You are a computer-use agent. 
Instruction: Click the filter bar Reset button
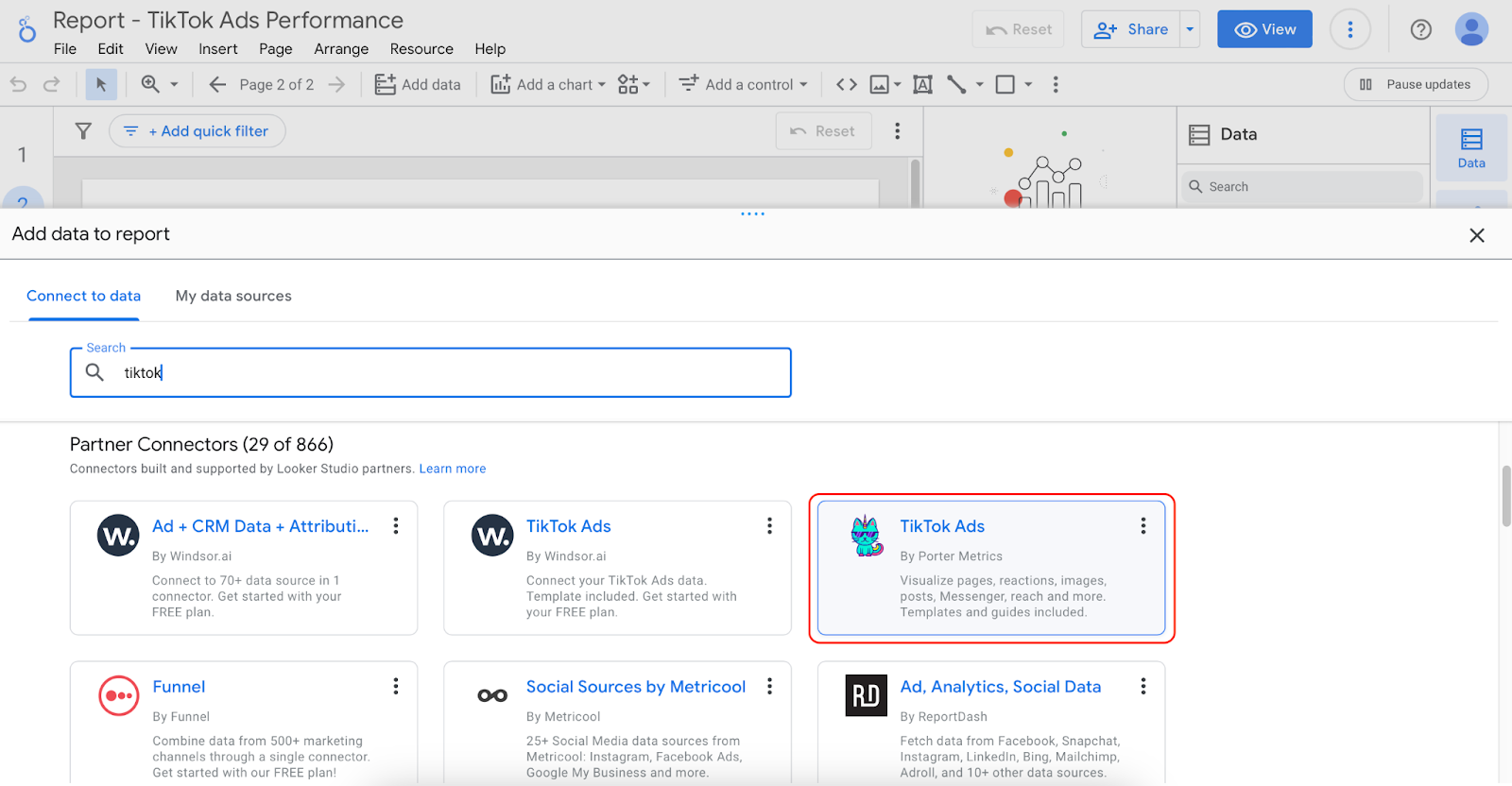click(x=823, y=131)
